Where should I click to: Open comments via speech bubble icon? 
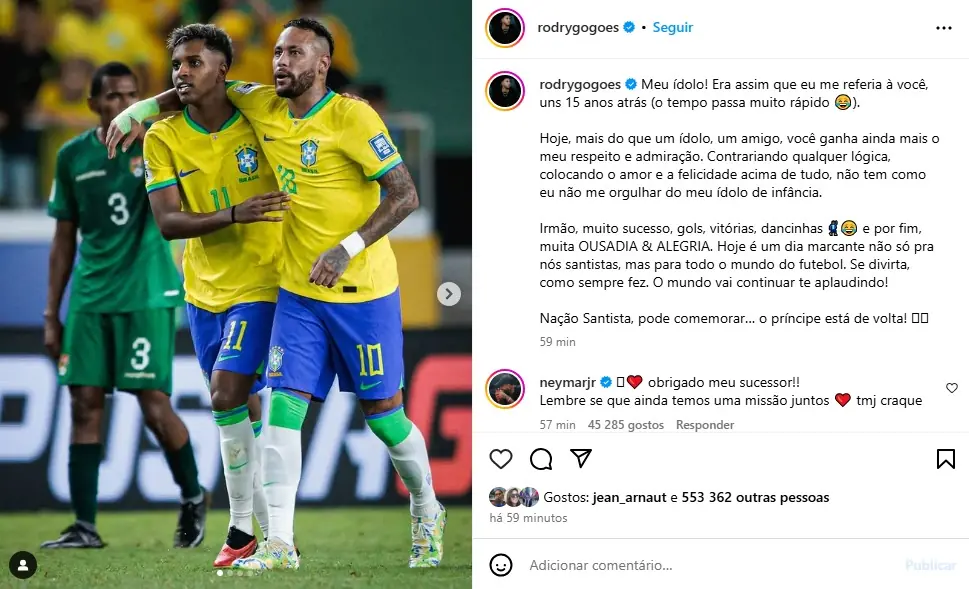pos(541,459)
